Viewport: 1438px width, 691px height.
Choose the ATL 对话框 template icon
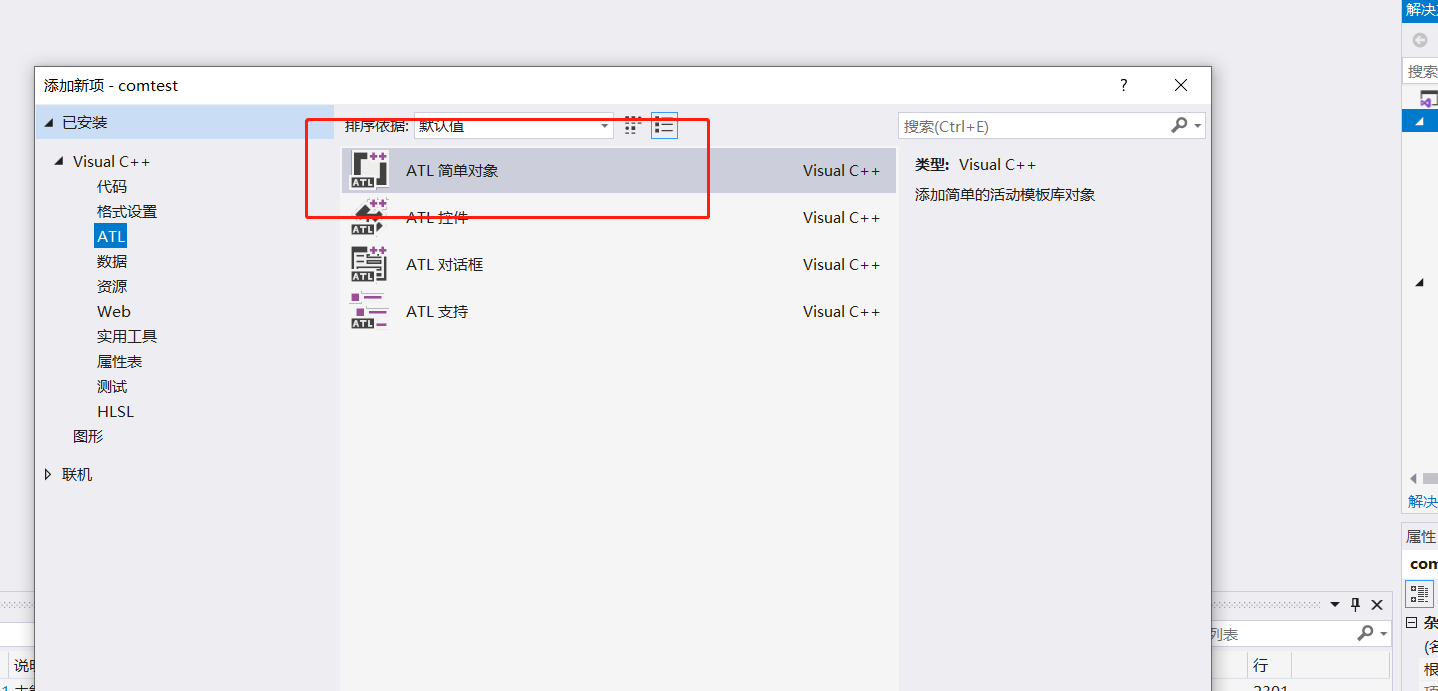coord(369,264)
